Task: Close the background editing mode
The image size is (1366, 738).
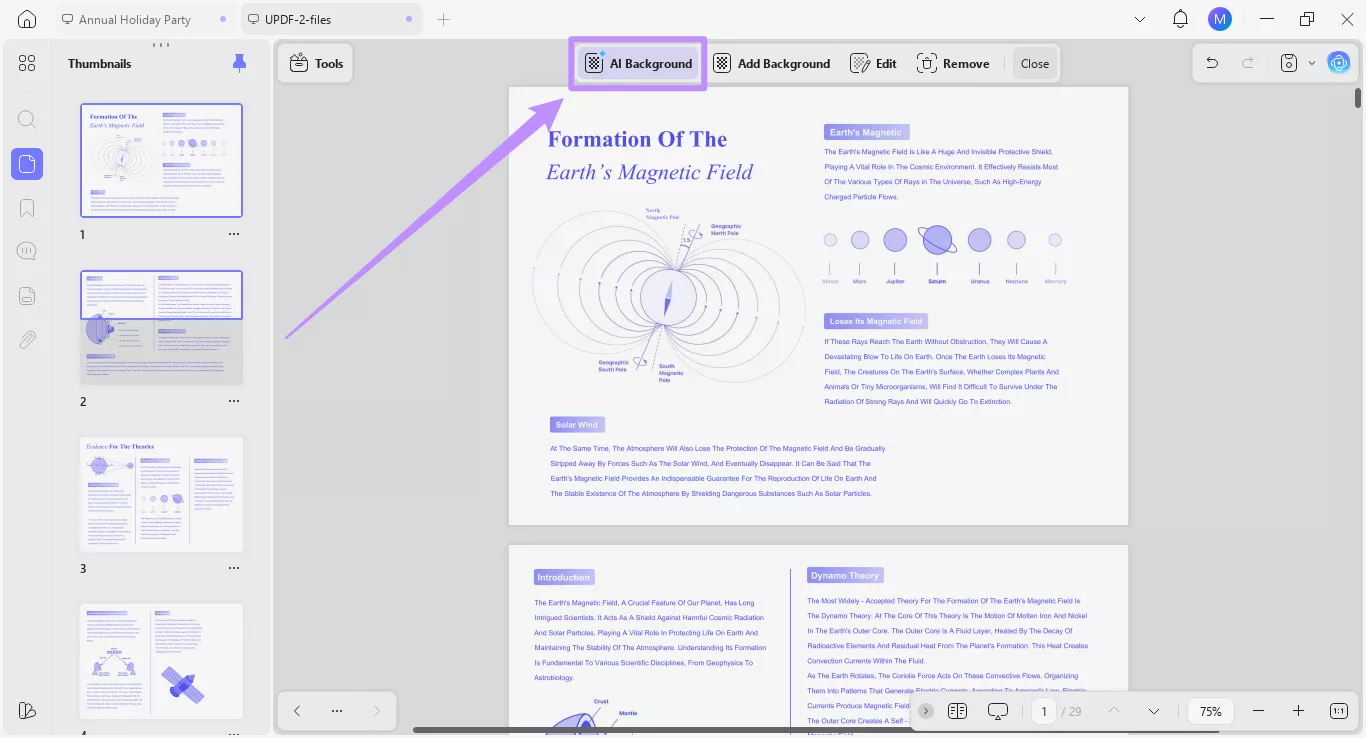Action: [1034, 62]
